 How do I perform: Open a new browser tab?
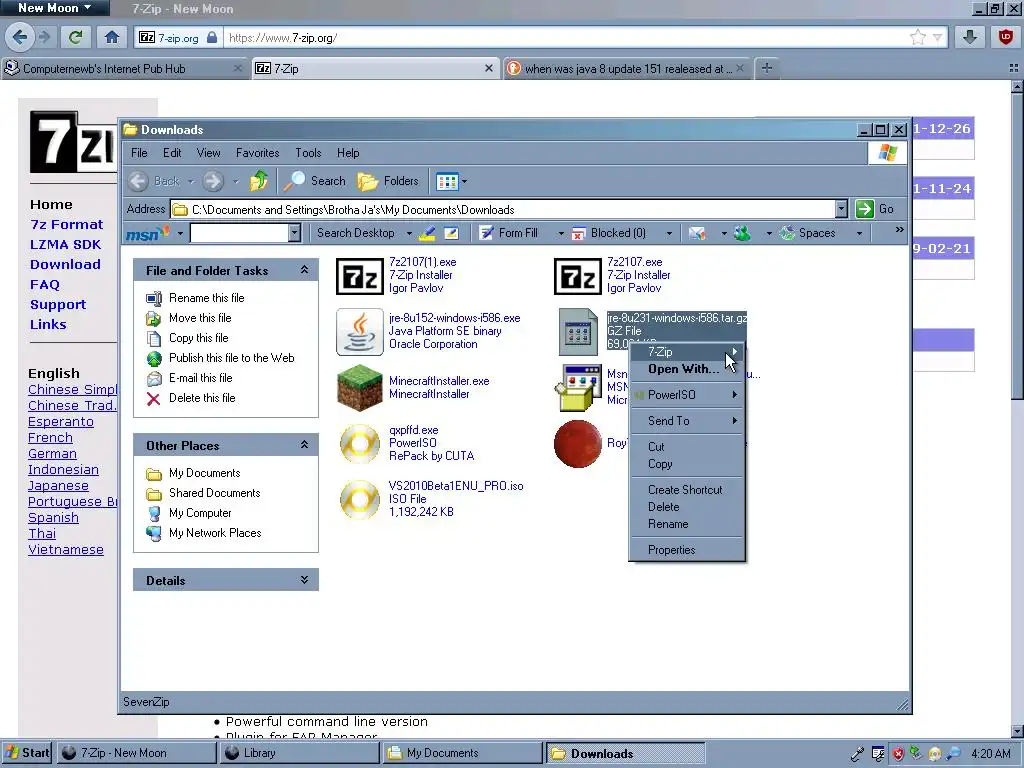[x=767, y=68]
